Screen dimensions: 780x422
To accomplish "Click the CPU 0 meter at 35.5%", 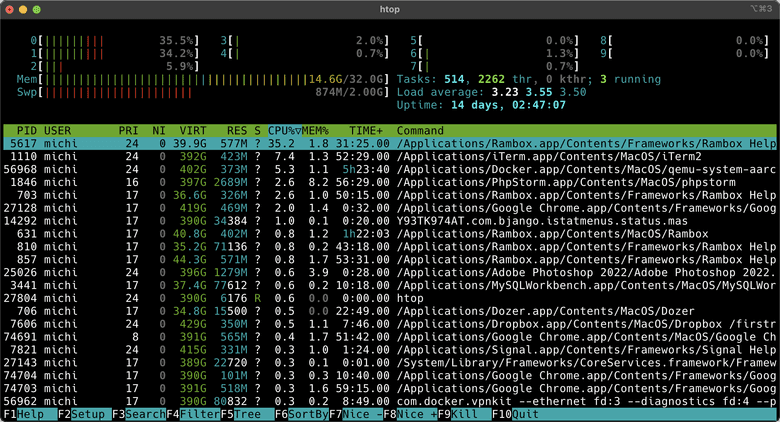I will pos(114,40).
